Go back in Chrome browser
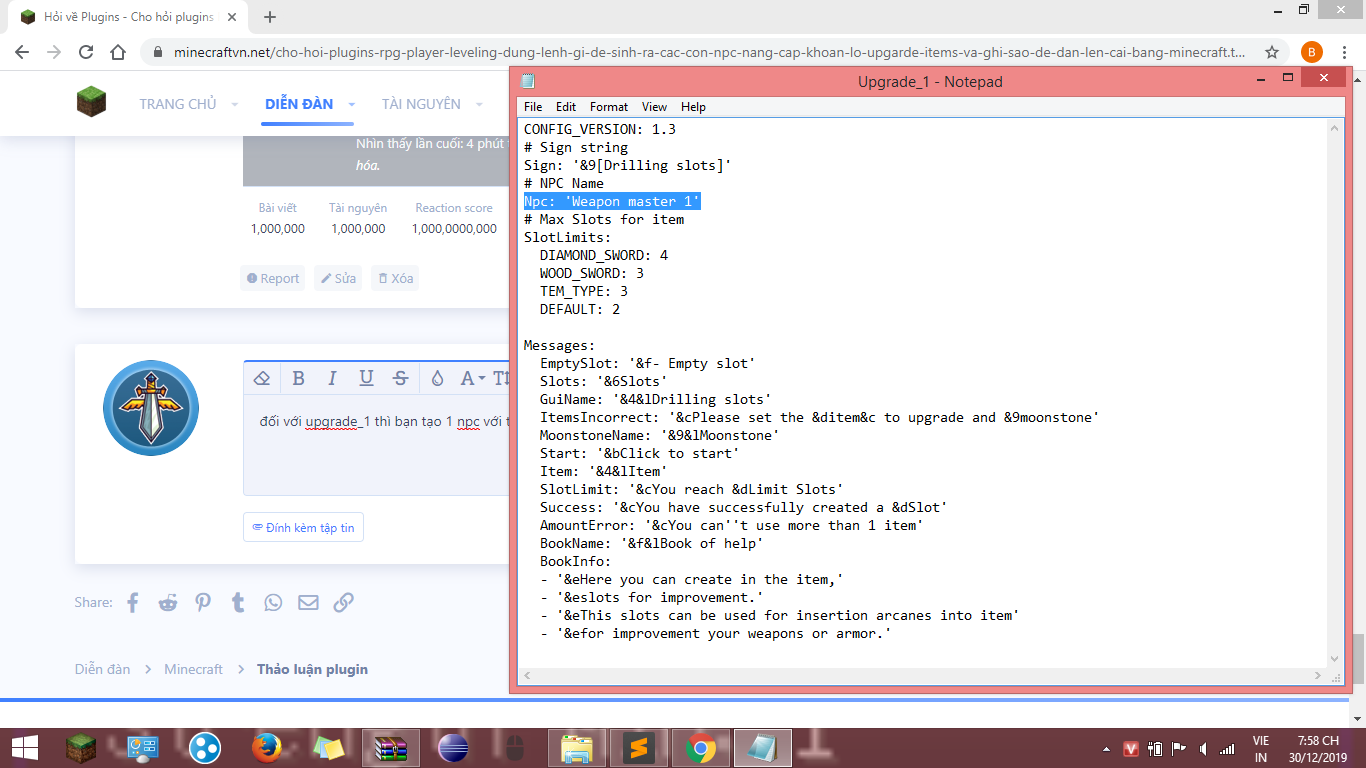 point(22,52)
